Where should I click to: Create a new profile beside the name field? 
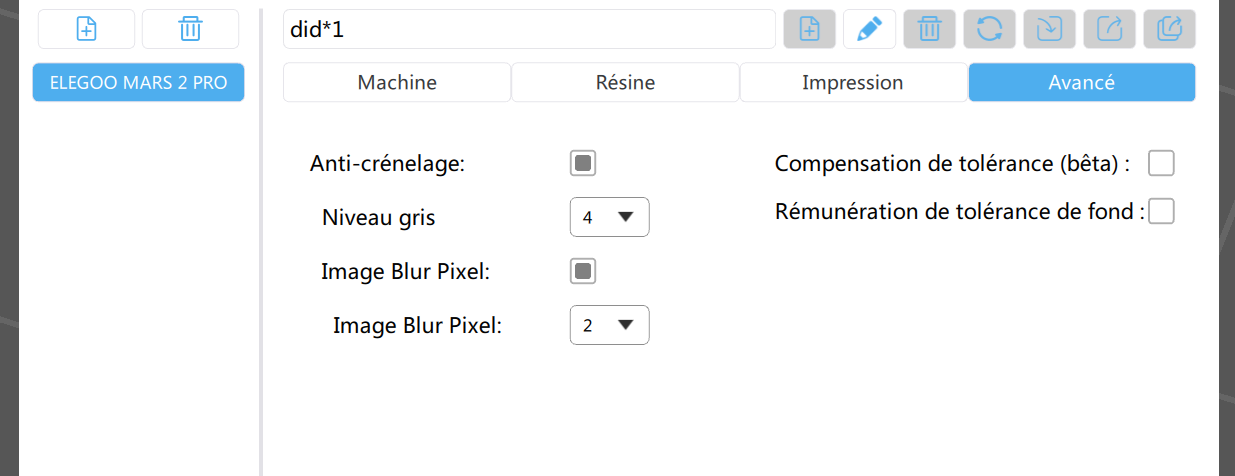click(809, 29)
